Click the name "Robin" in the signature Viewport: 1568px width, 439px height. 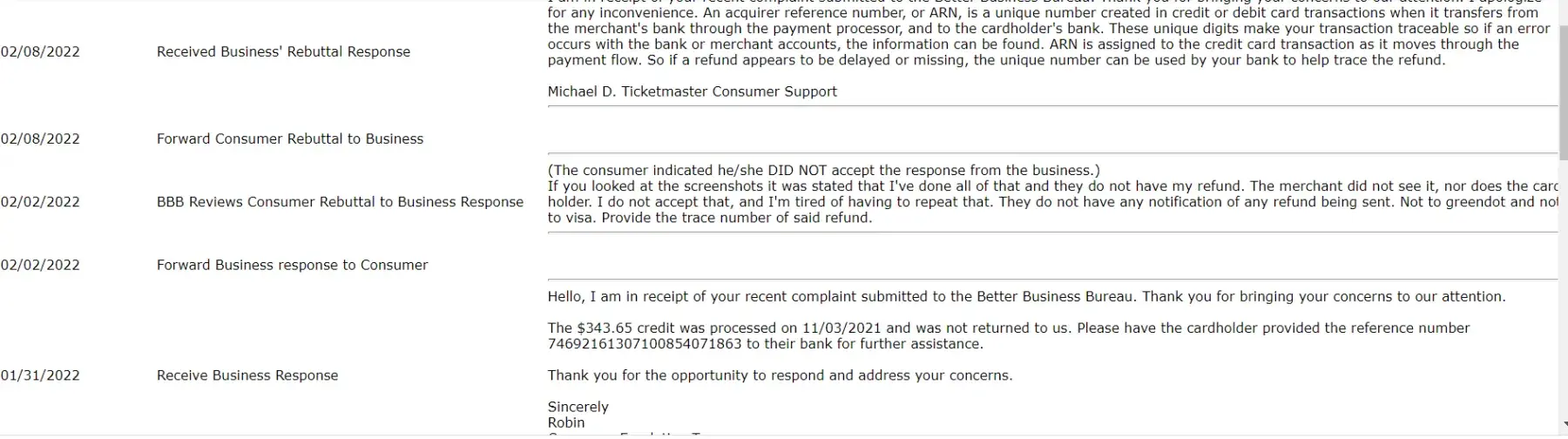(x=566, y=423)
